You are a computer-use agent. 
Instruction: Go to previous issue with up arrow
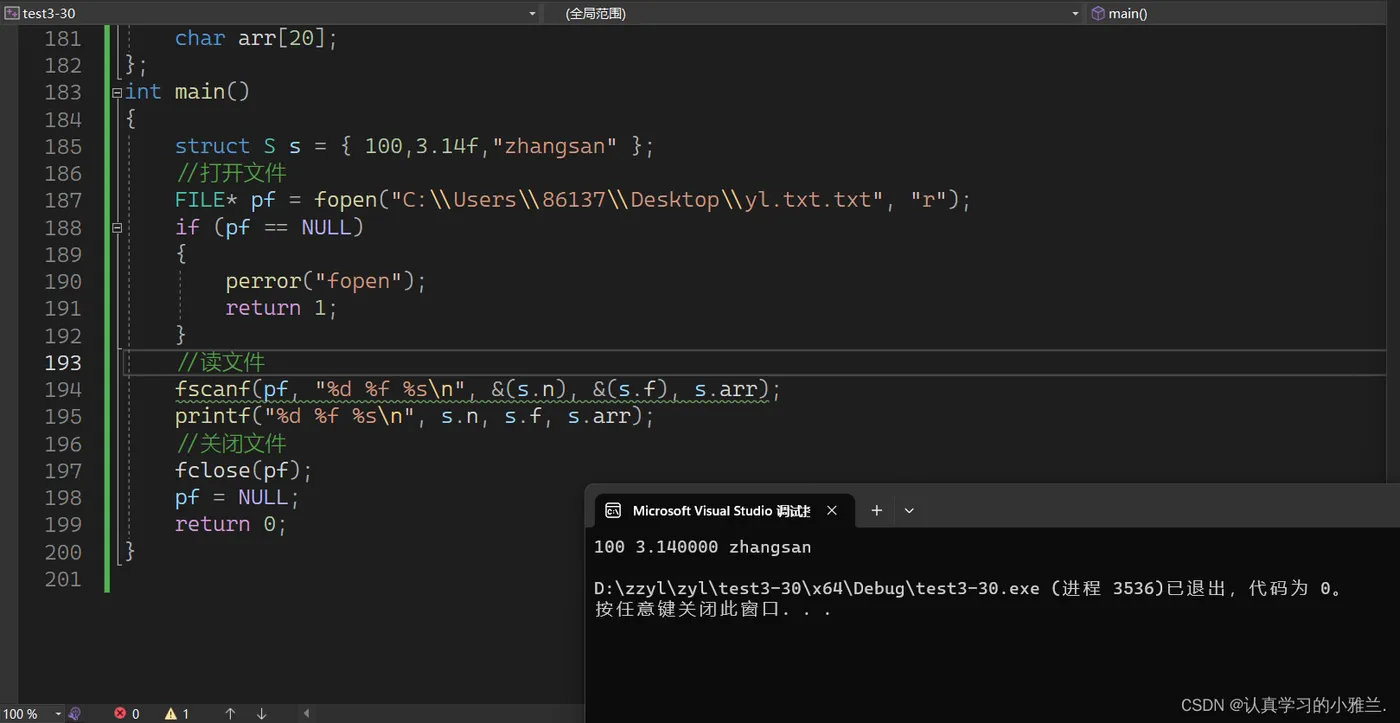click(230, 713)
